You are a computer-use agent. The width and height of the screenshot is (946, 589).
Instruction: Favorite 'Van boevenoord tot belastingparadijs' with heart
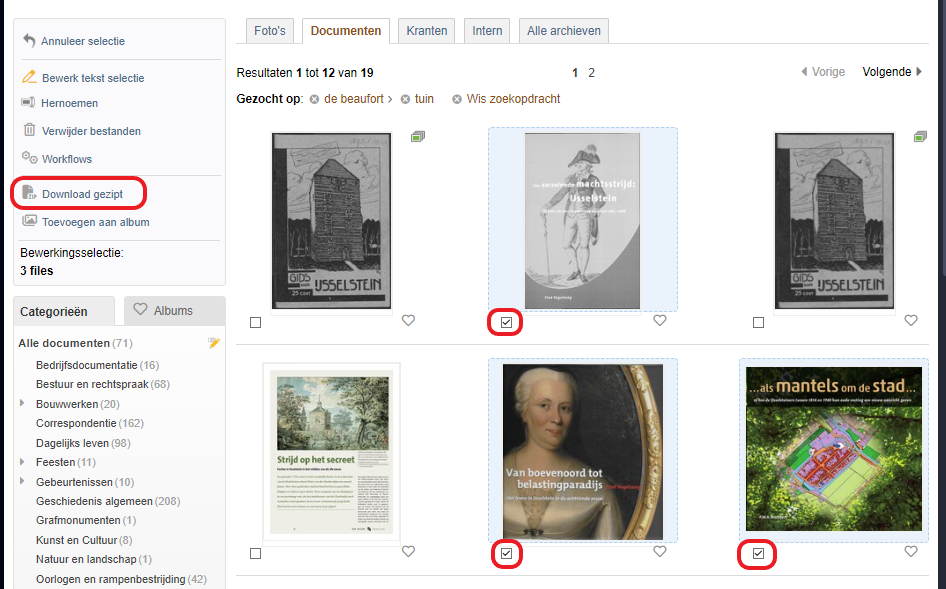(x=660, y=552)
